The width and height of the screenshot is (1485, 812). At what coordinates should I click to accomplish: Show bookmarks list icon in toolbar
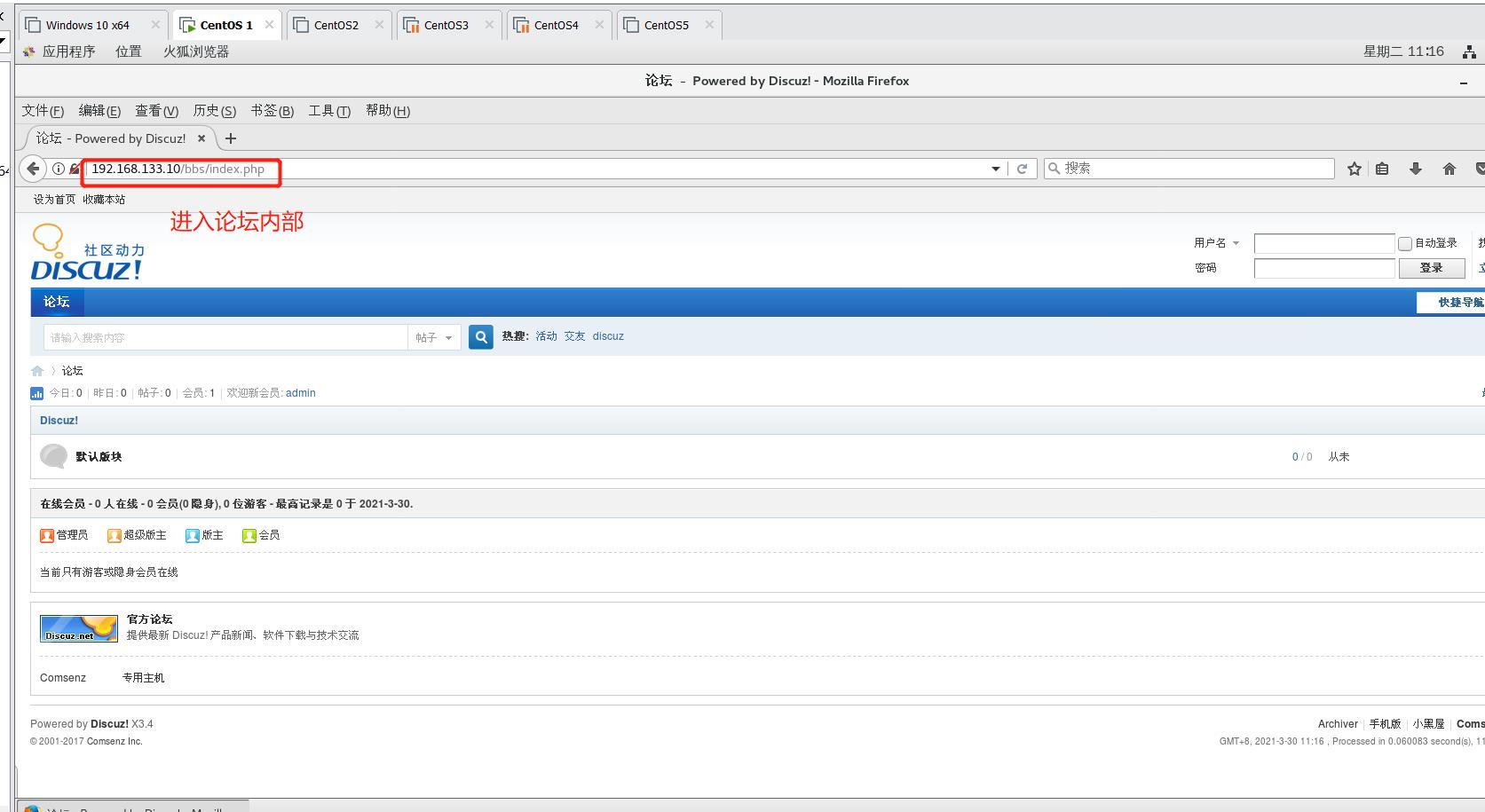1382,169
